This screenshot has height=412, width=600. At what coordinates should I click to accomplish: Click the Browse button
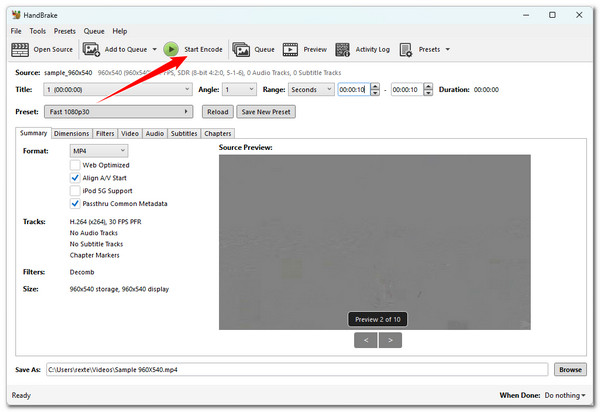pos(570,370)
